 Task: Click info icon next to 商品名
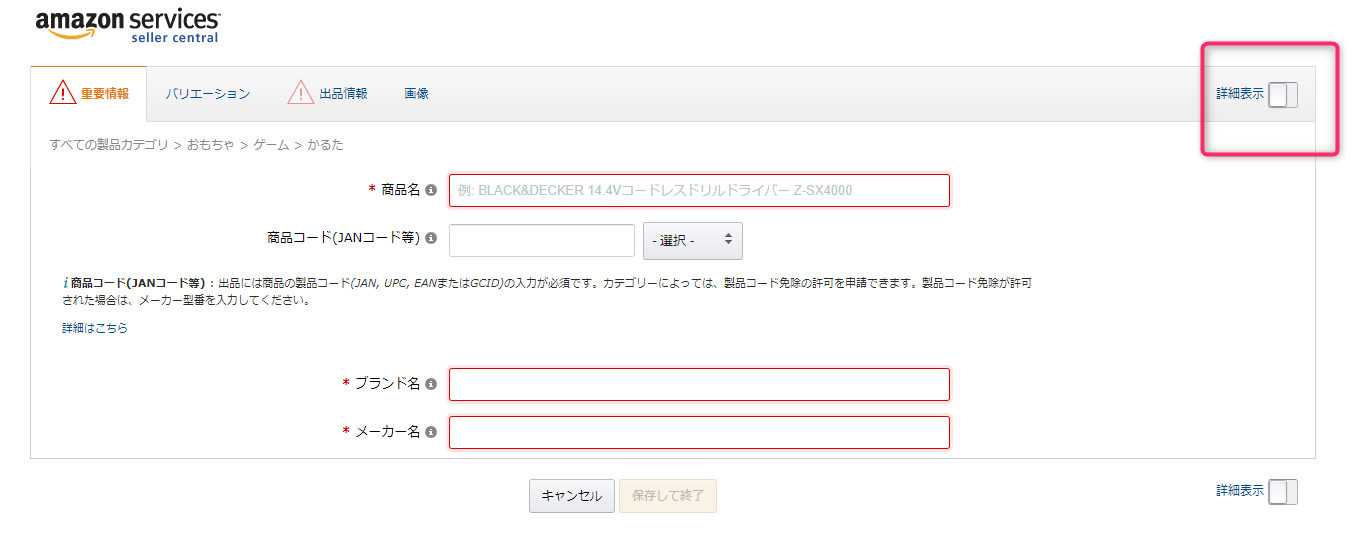431,190
